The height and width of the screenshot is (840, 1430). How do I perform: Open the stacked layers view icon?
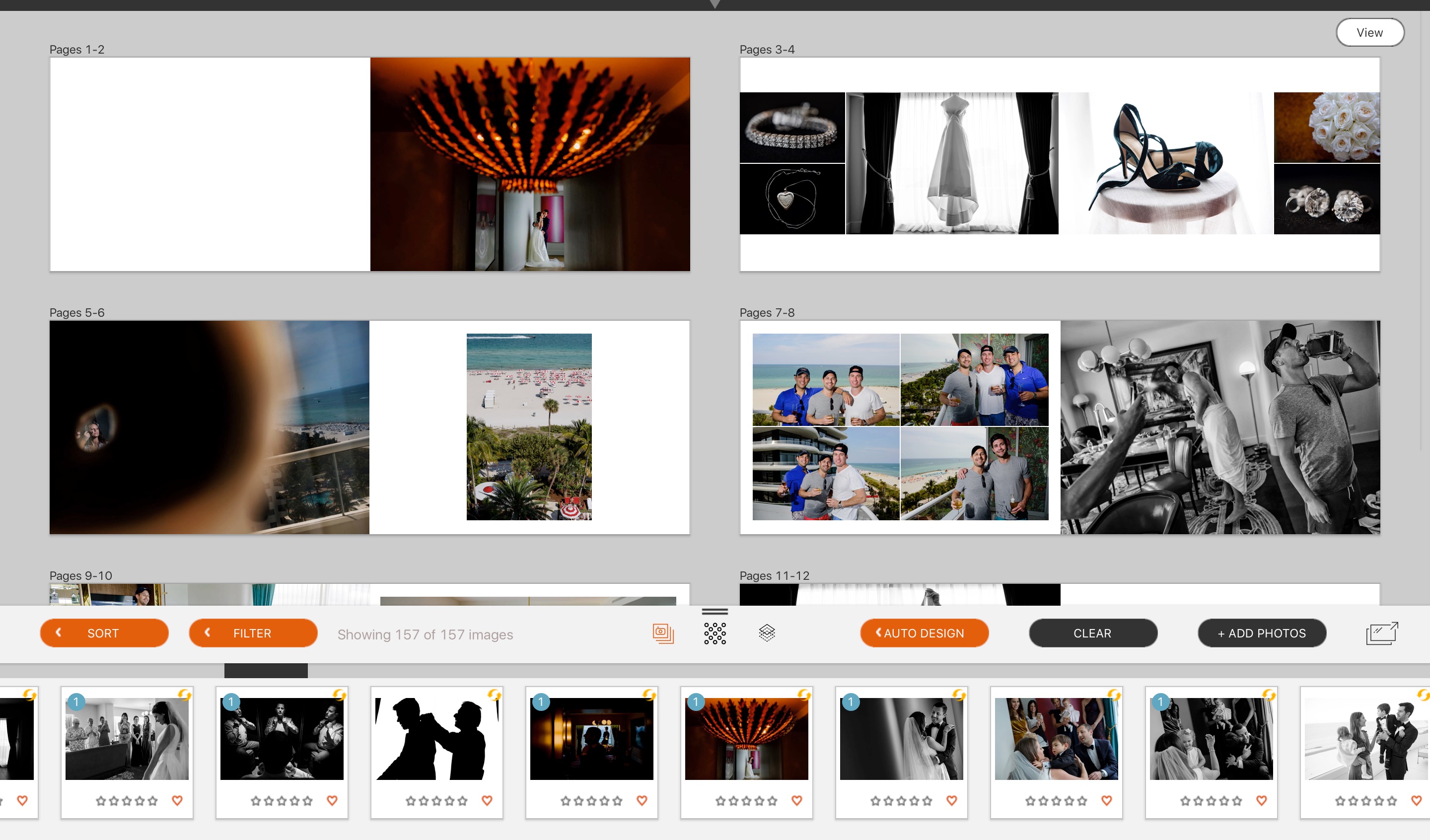767,633
